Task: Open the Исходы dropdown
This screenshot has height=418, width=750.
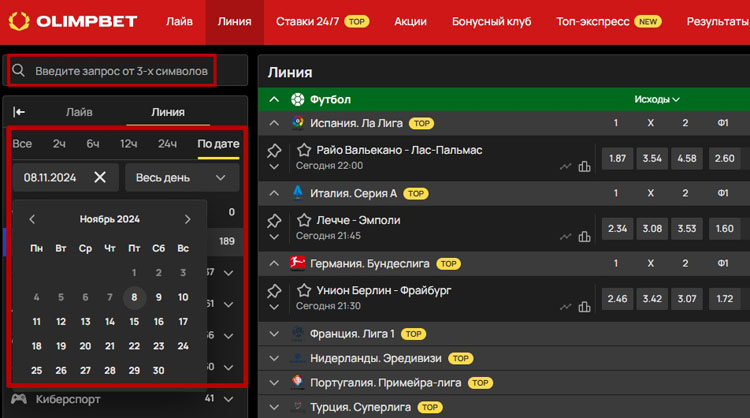Action: click(657, 99)
